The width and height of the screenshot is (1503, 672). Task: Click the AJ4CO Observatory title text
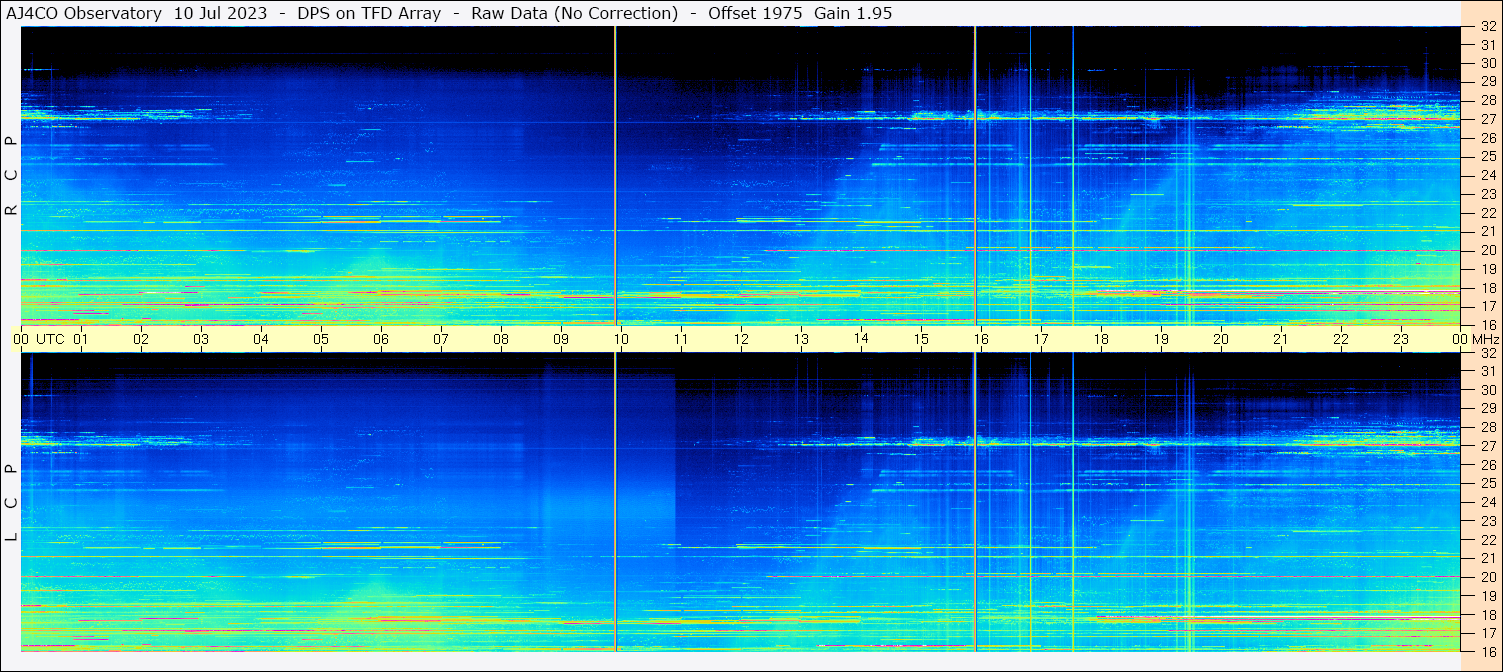tap(85, 13)
